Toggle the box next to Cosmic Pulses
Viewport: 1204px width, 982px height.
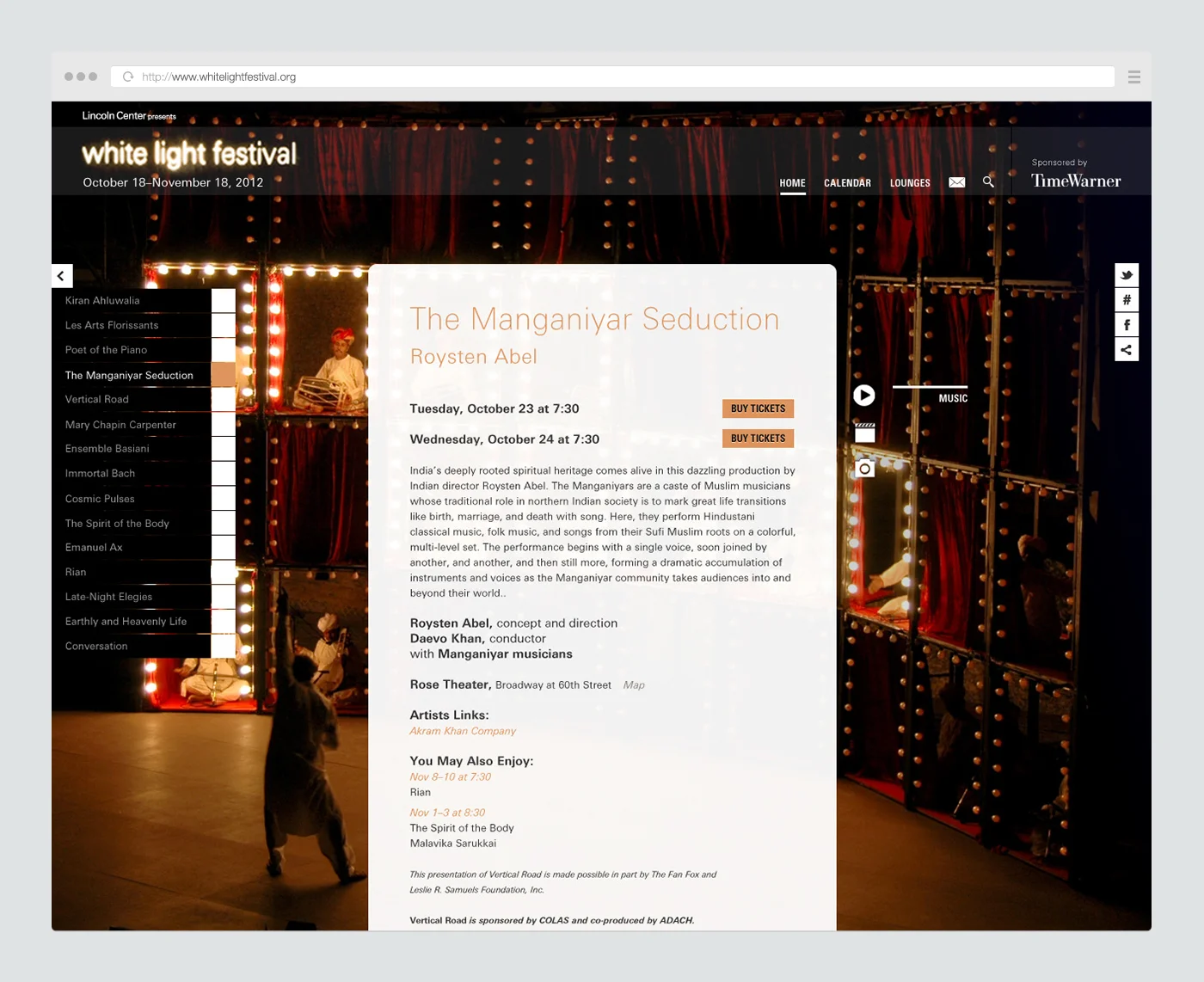[225, 498]
